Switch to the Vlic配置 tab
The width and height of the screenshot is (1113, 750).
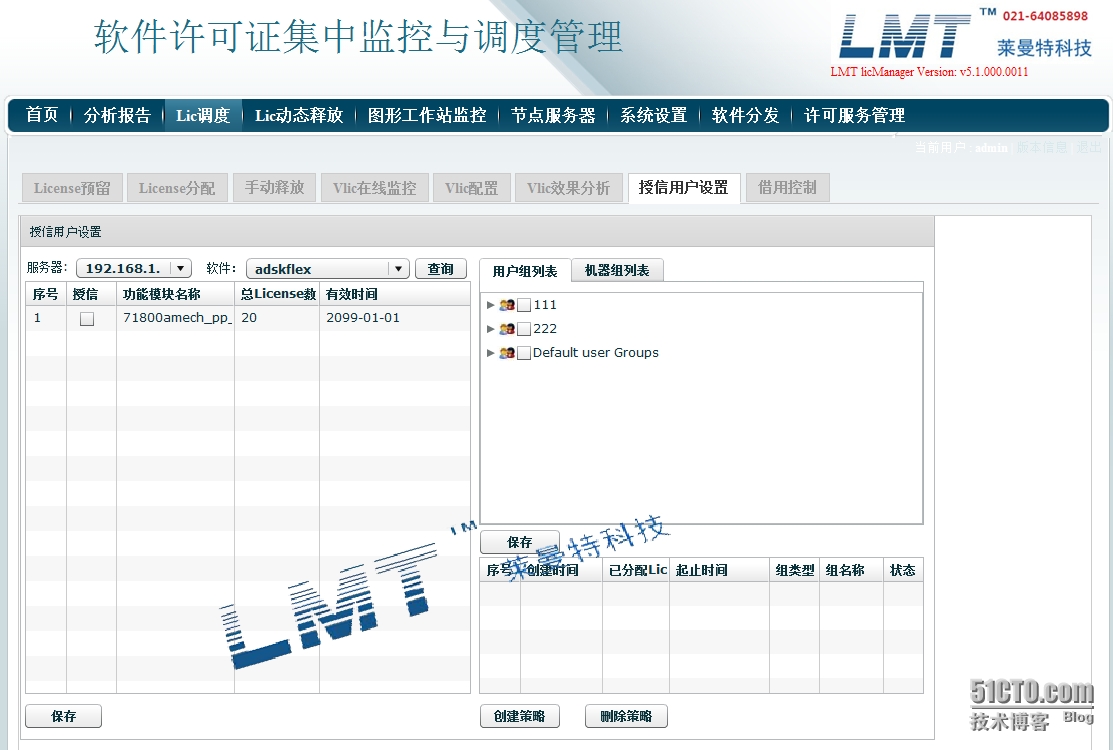tap(471, 188)
